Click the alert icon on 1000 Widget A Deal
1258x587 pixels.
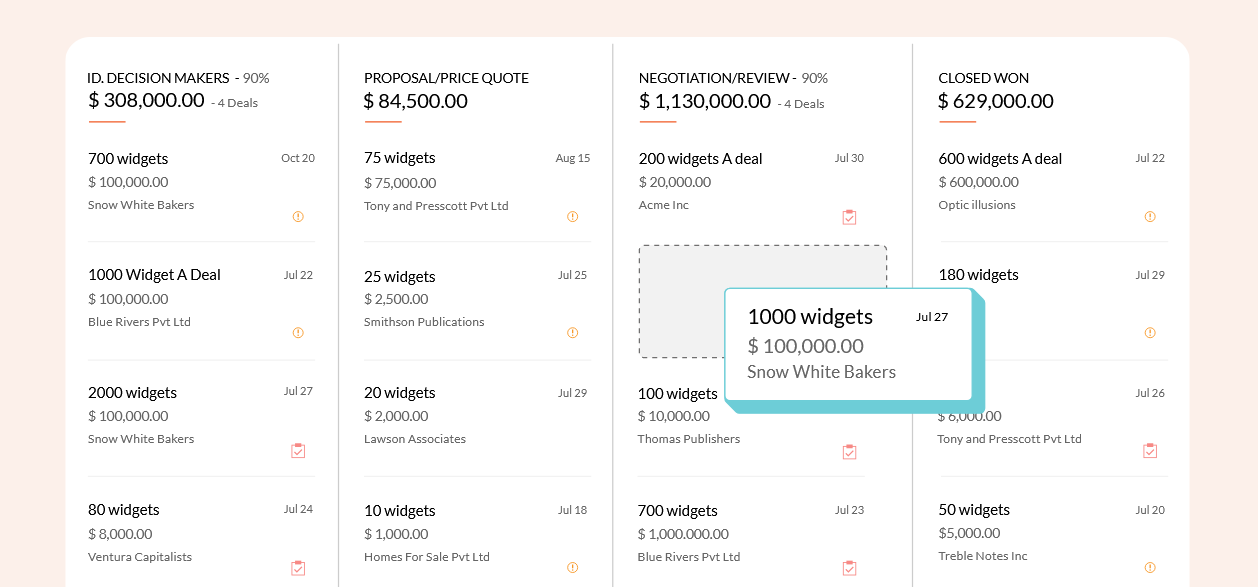[x=298, y=332]
